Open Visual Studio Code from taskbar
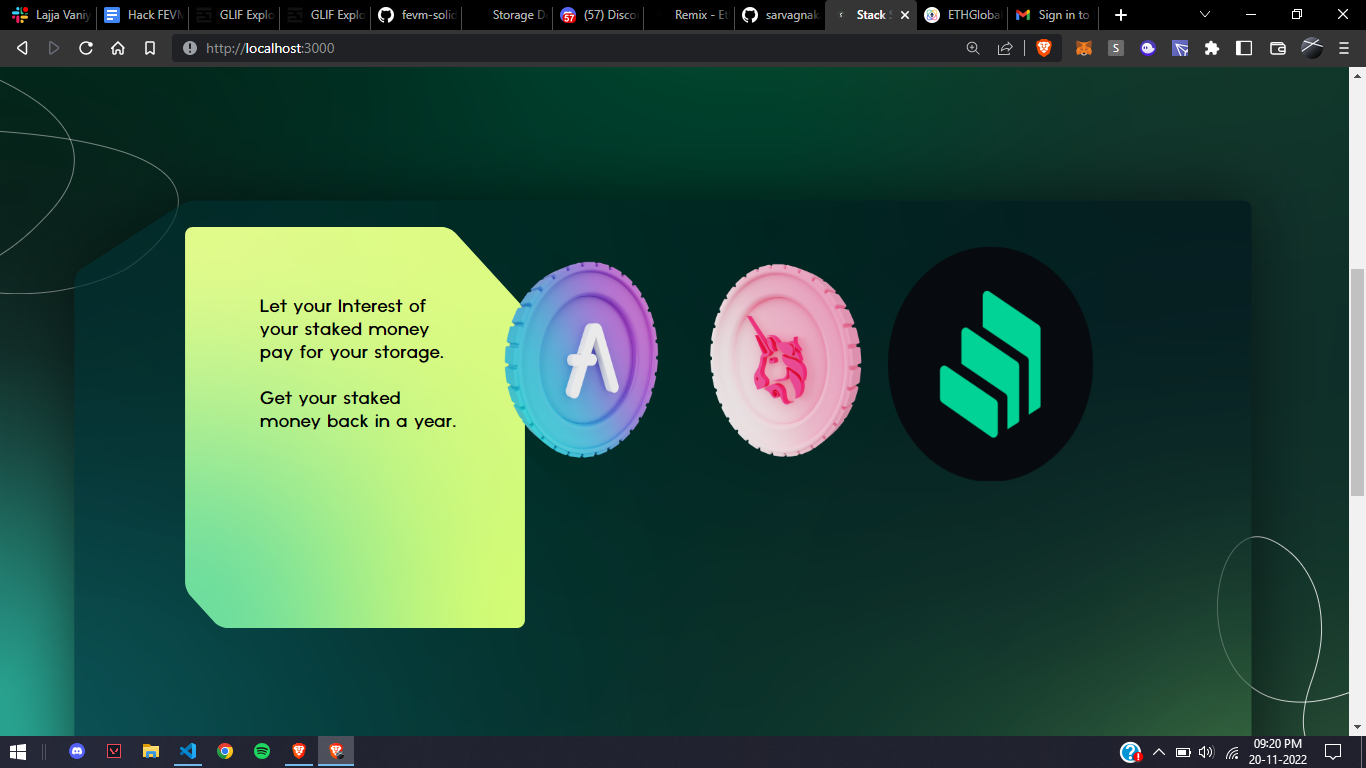 point(188,751)
